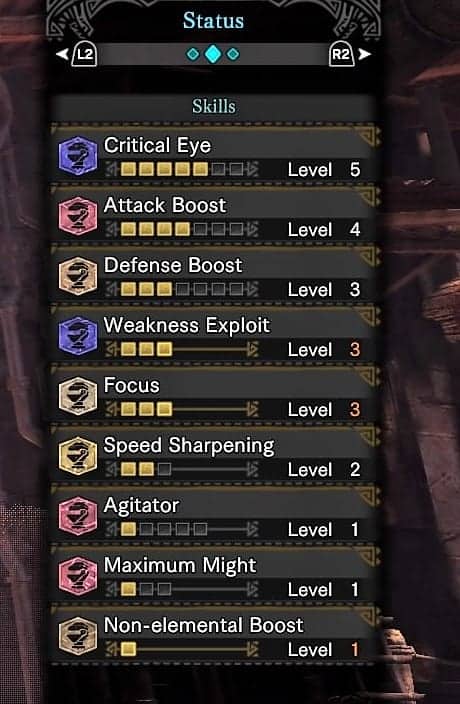Go to previous page with L2 button
Image resolution: width=460 pixels, height=704 pixels.
click(84, 55)
